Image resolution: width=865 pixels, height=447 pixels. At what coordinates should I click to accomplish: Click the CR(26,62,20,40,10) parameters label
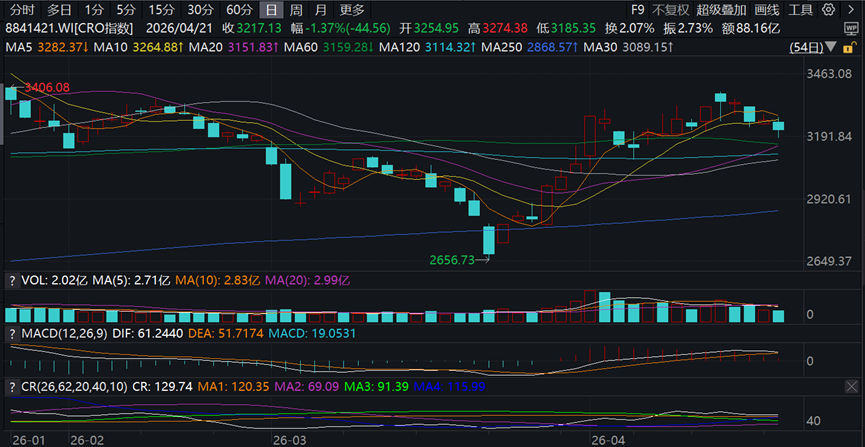(74, 386)
